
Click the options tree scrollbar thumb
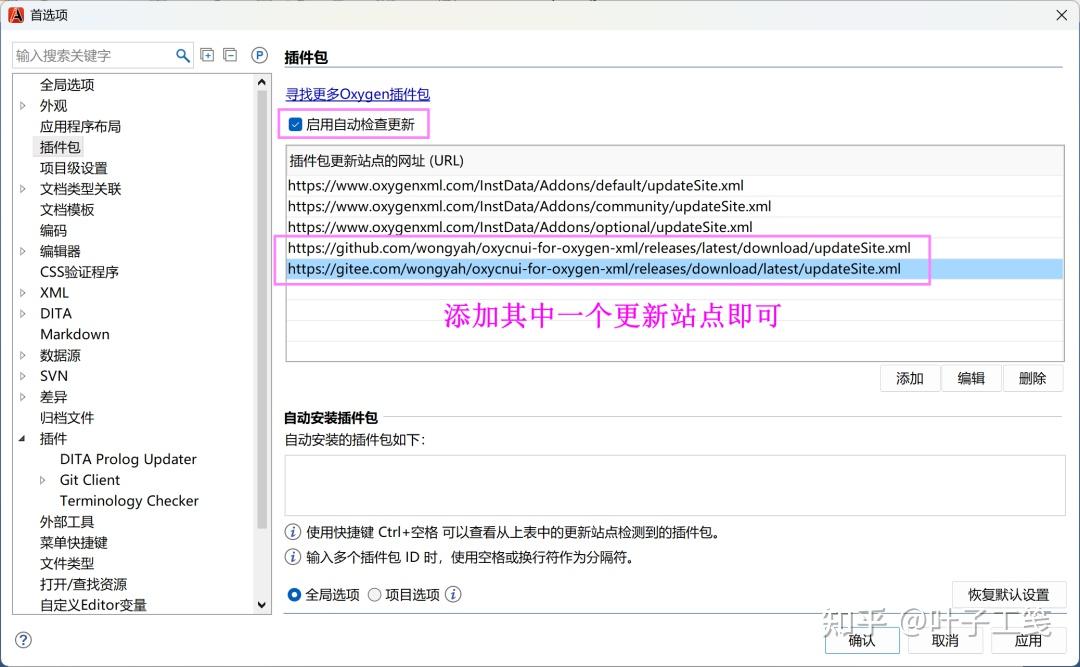(x=262, y=309)
